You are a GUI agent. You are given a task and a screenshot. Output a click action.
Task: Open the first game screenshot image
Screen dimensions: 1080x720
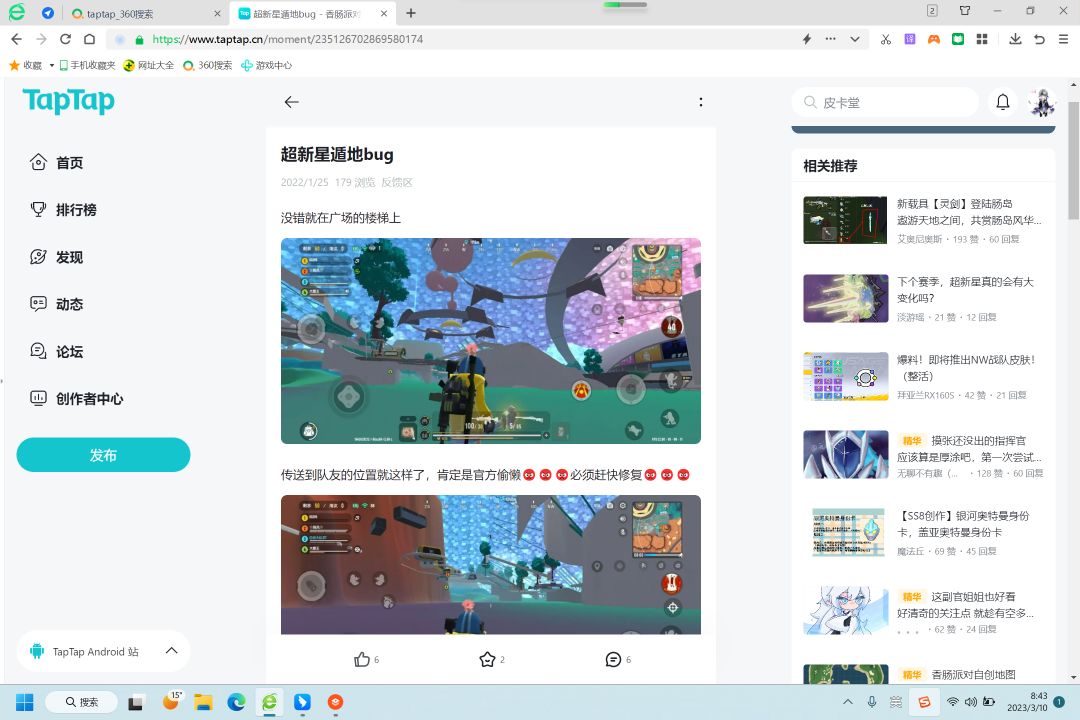click(490, 341)
